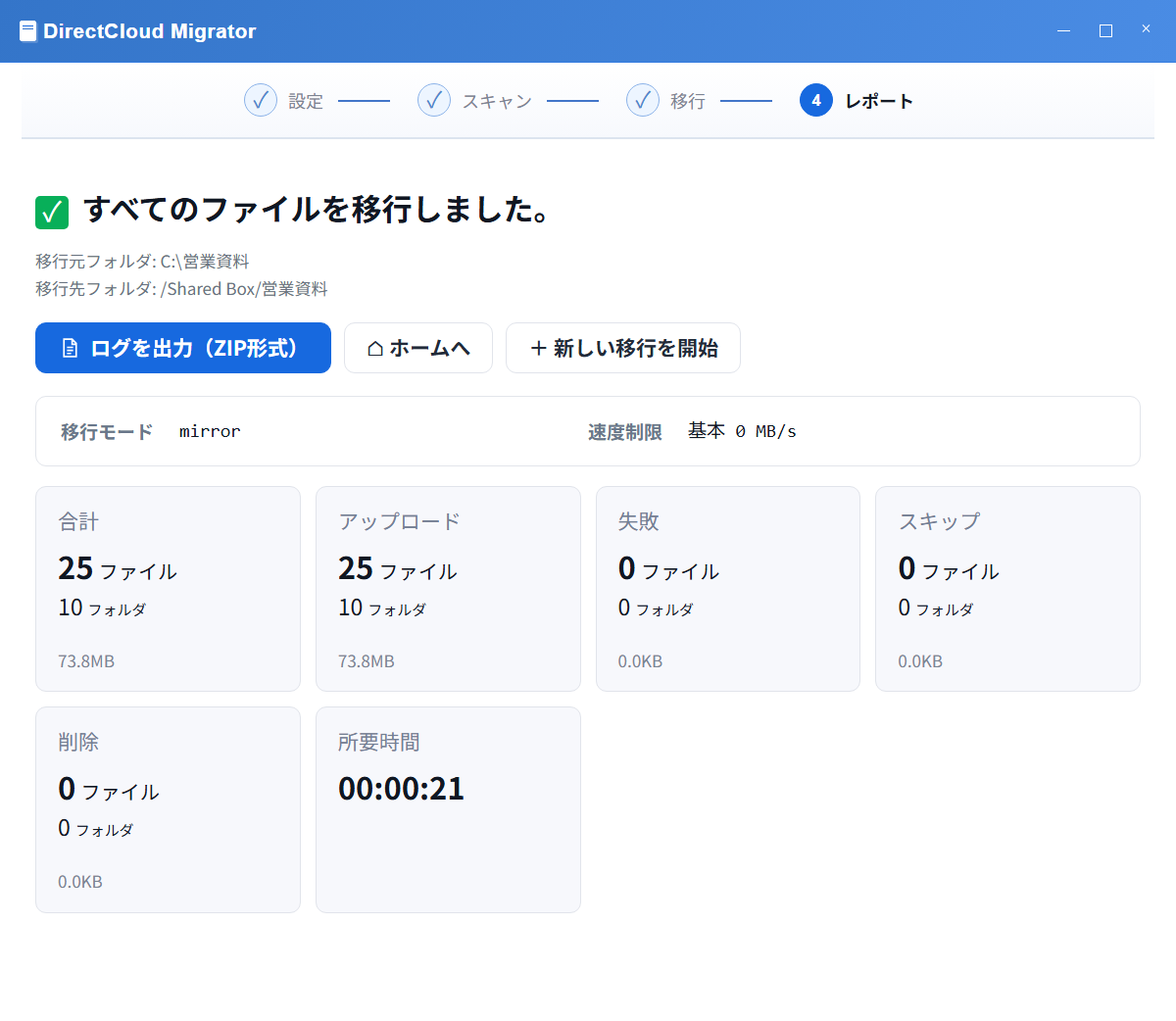Click 0 フォルダ in the 失敗 card
Screen dimensions: 1176x1021
click(656, 608)
